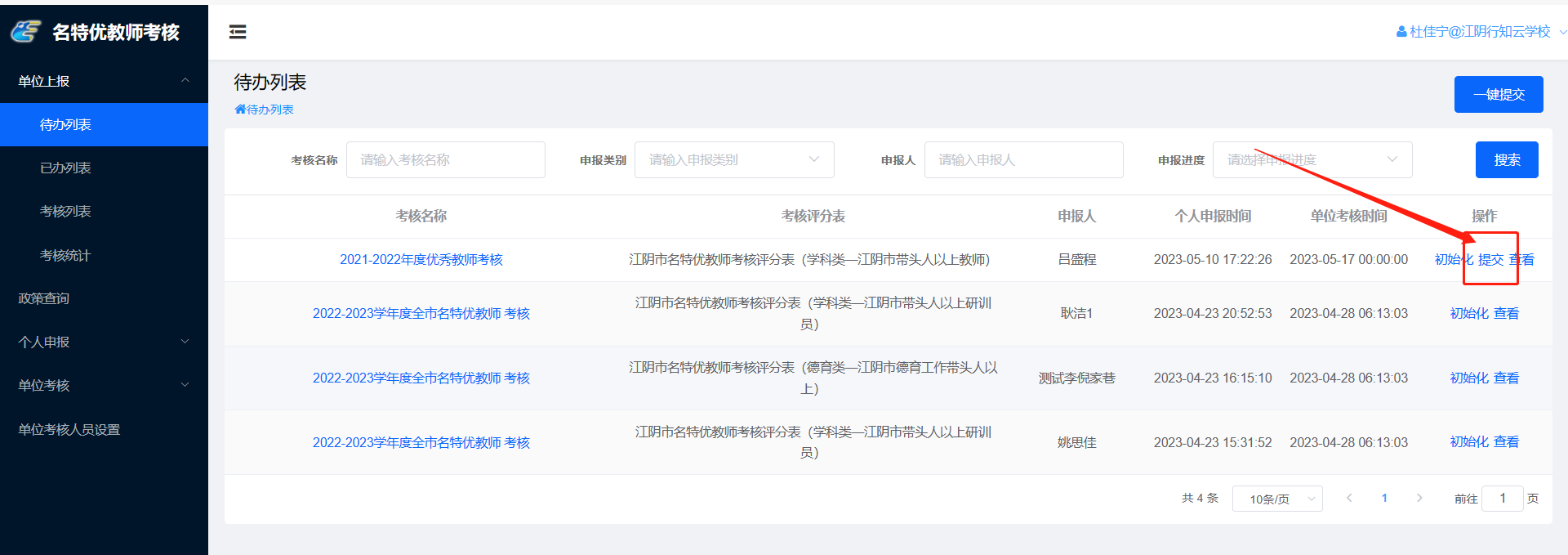Go to previous page arrow in pagination
The width and height of the screenshot is (1568, 555).
1349,498
